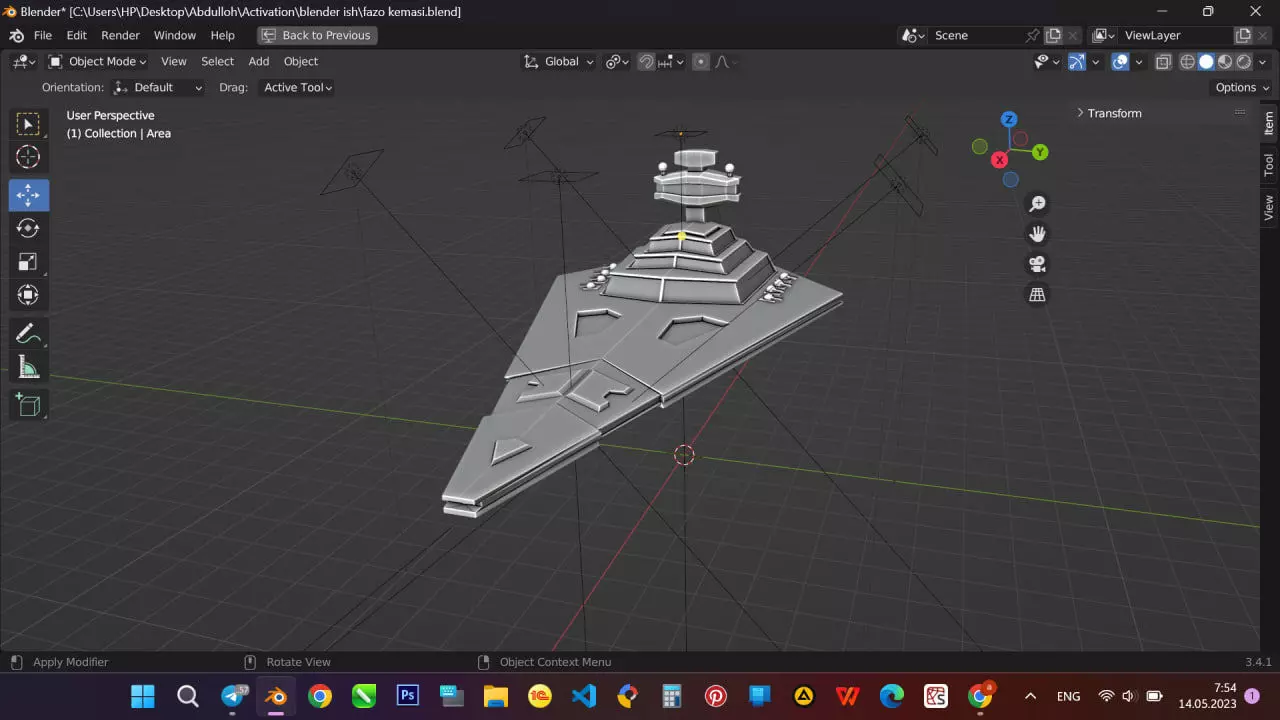Toggle the camera view icon

[1037, 264]
